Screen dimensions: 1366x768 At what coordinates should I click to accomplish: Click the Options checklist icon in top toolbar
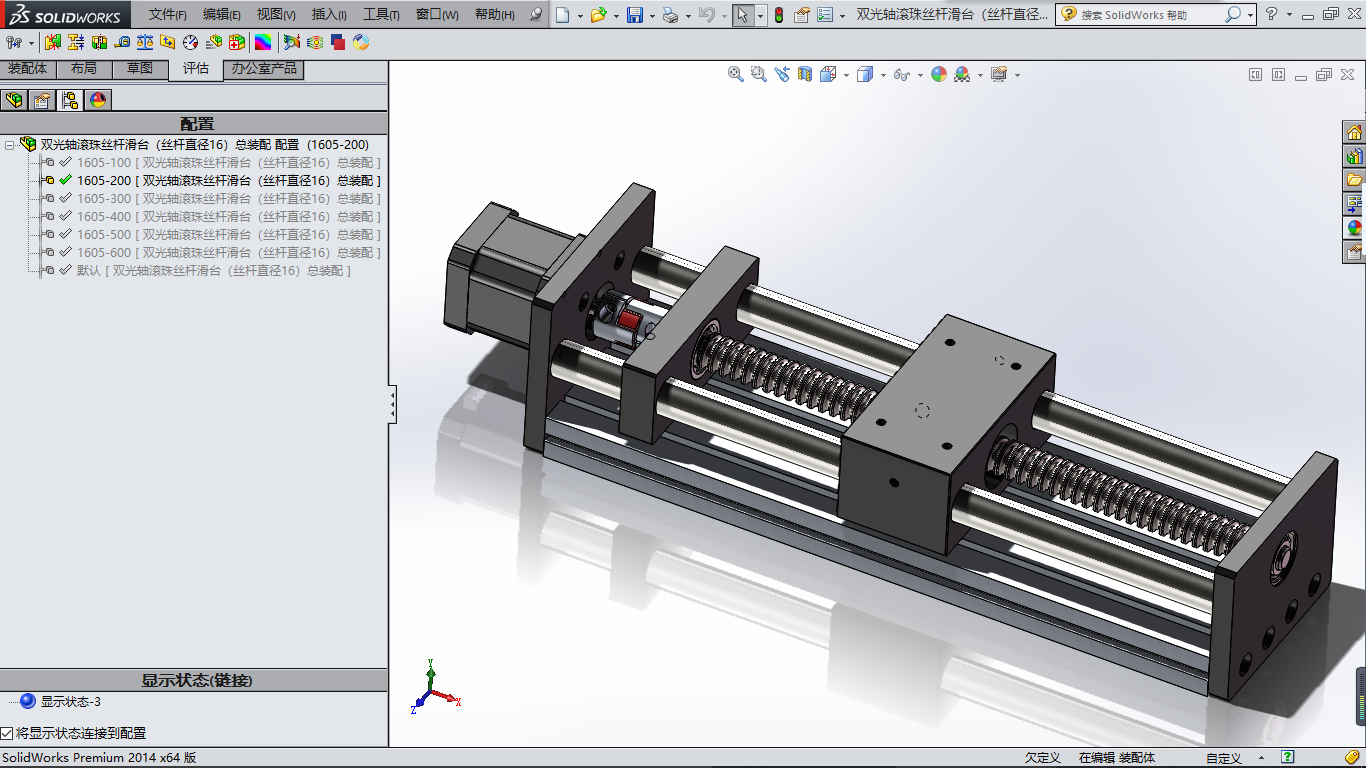(x=824, y=15)
